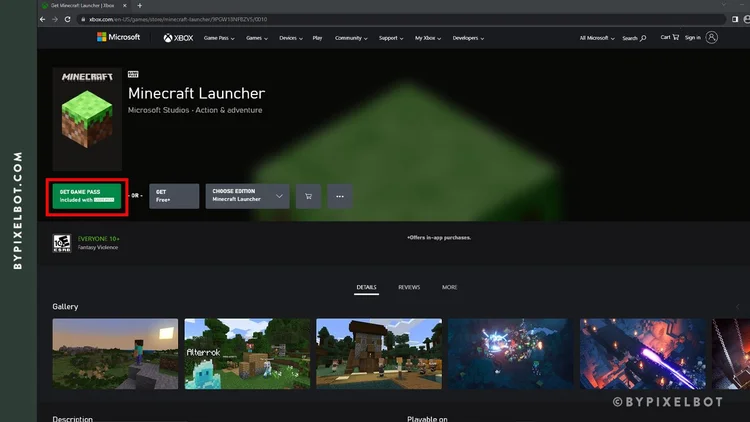Viewport: 750px width, 422px height.
Task: Click the Minecraft box art image
Action: (x=87, y=119)
